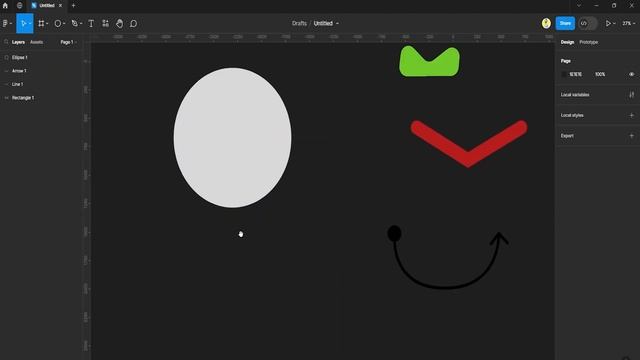Click the Local styles label
The width and height of the screenshot is (640, 360).
pyautogui.click(x=572, y=115)
